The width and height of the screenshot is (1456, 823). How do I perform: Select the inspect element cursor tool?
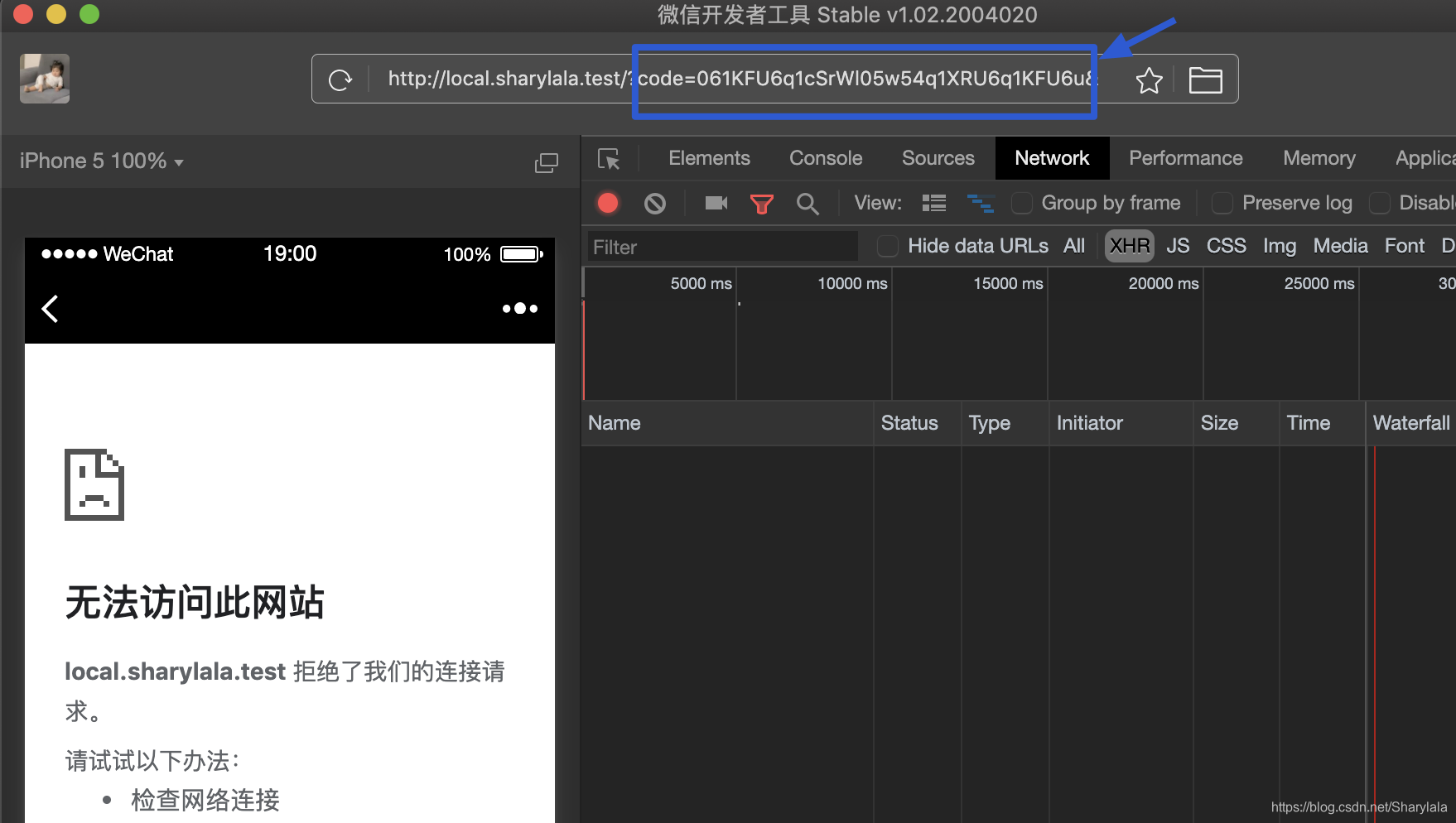pos(610,159)
